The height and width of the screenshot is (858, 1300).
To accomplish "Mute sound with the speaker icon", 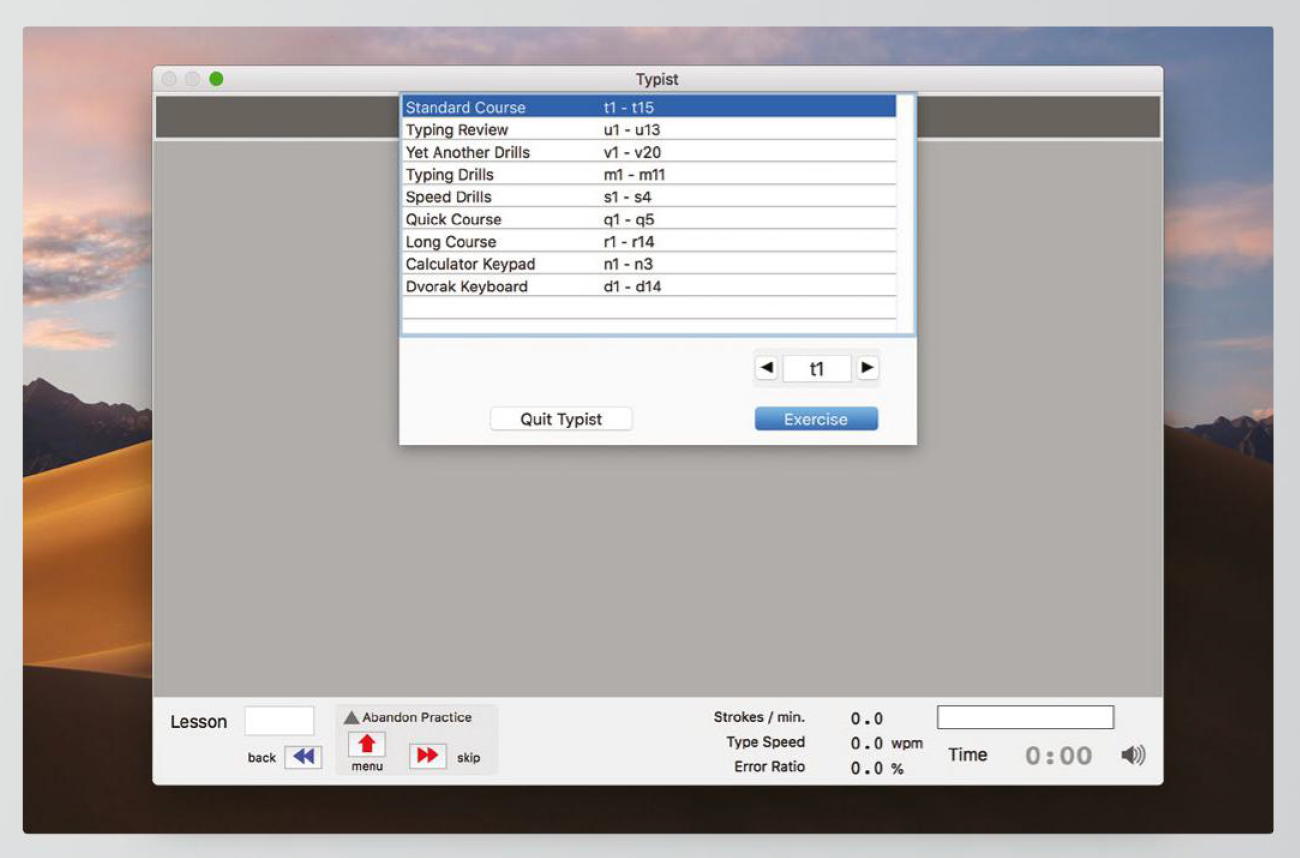I will (x=1133, y=756).
